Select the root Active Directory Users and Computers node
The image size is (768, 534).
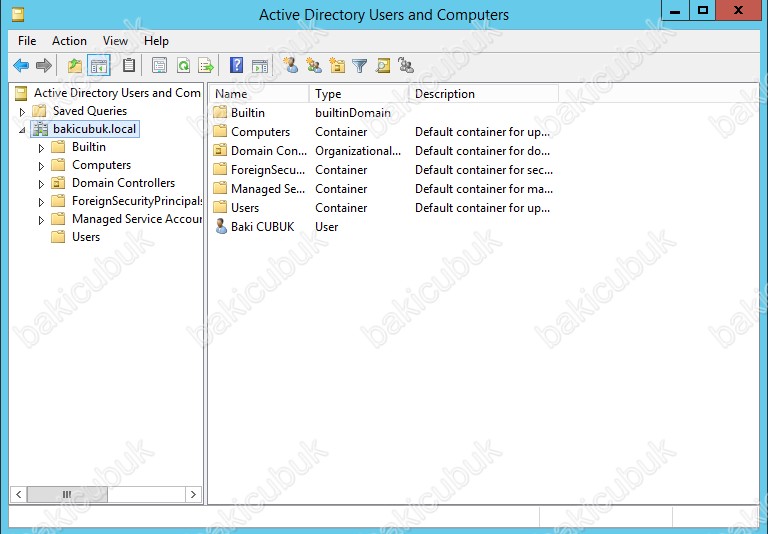coord(118,93)
